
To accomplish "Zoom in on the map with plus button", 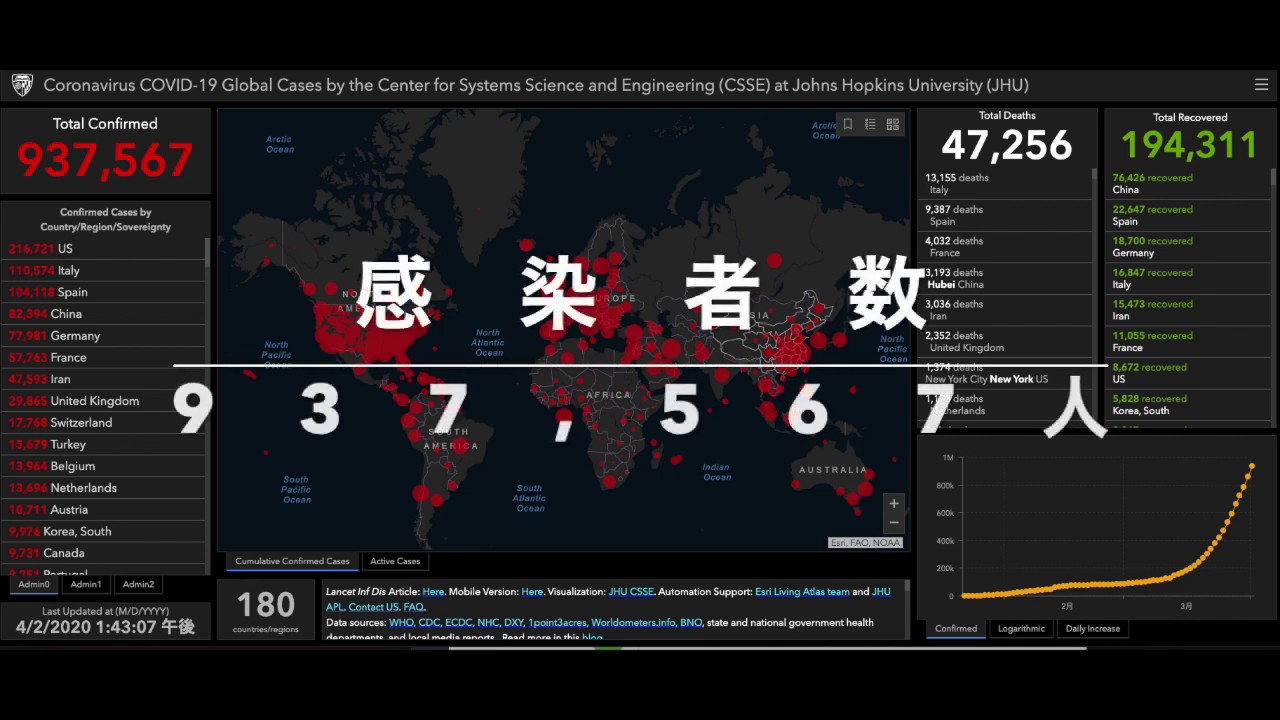I will pos(894,503).
